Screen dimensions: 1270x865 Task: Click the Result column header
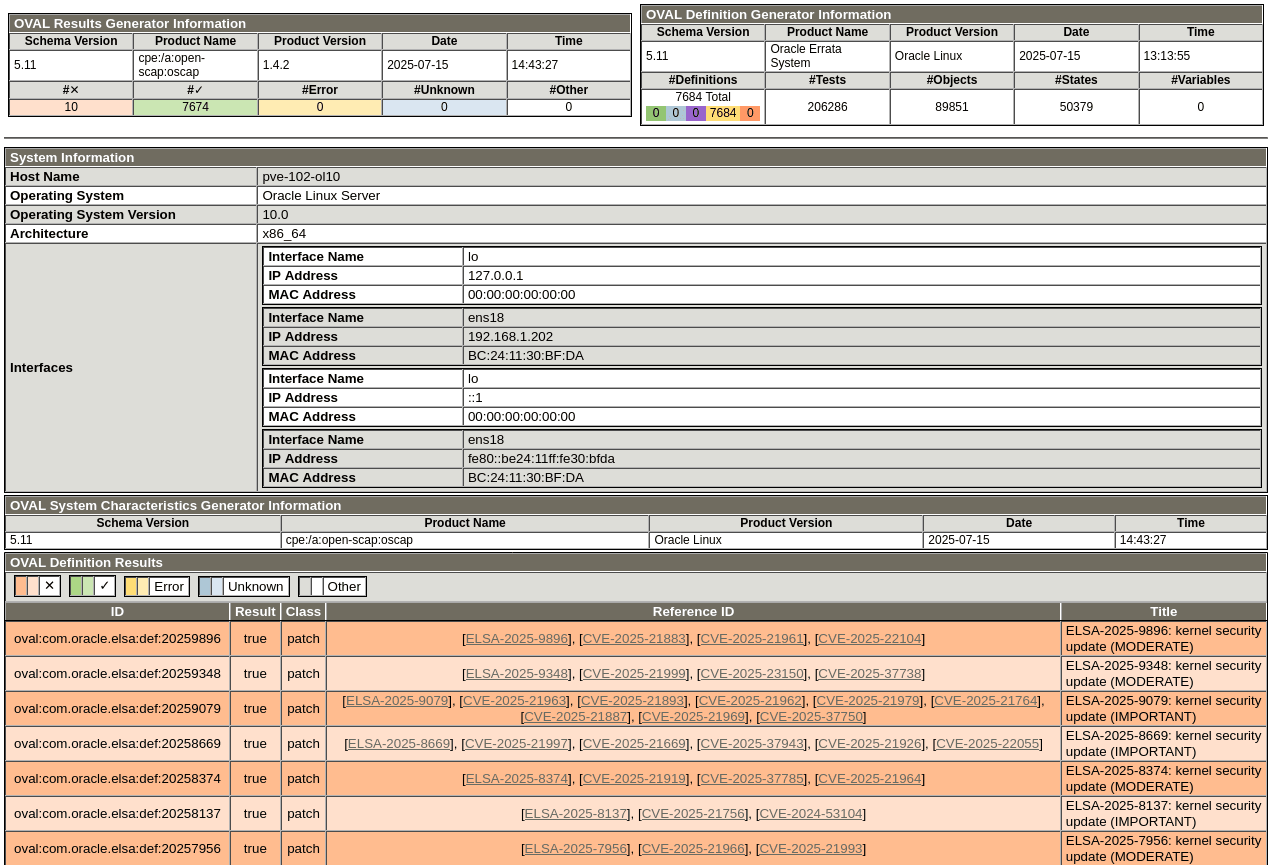click(x=255, y=612)
